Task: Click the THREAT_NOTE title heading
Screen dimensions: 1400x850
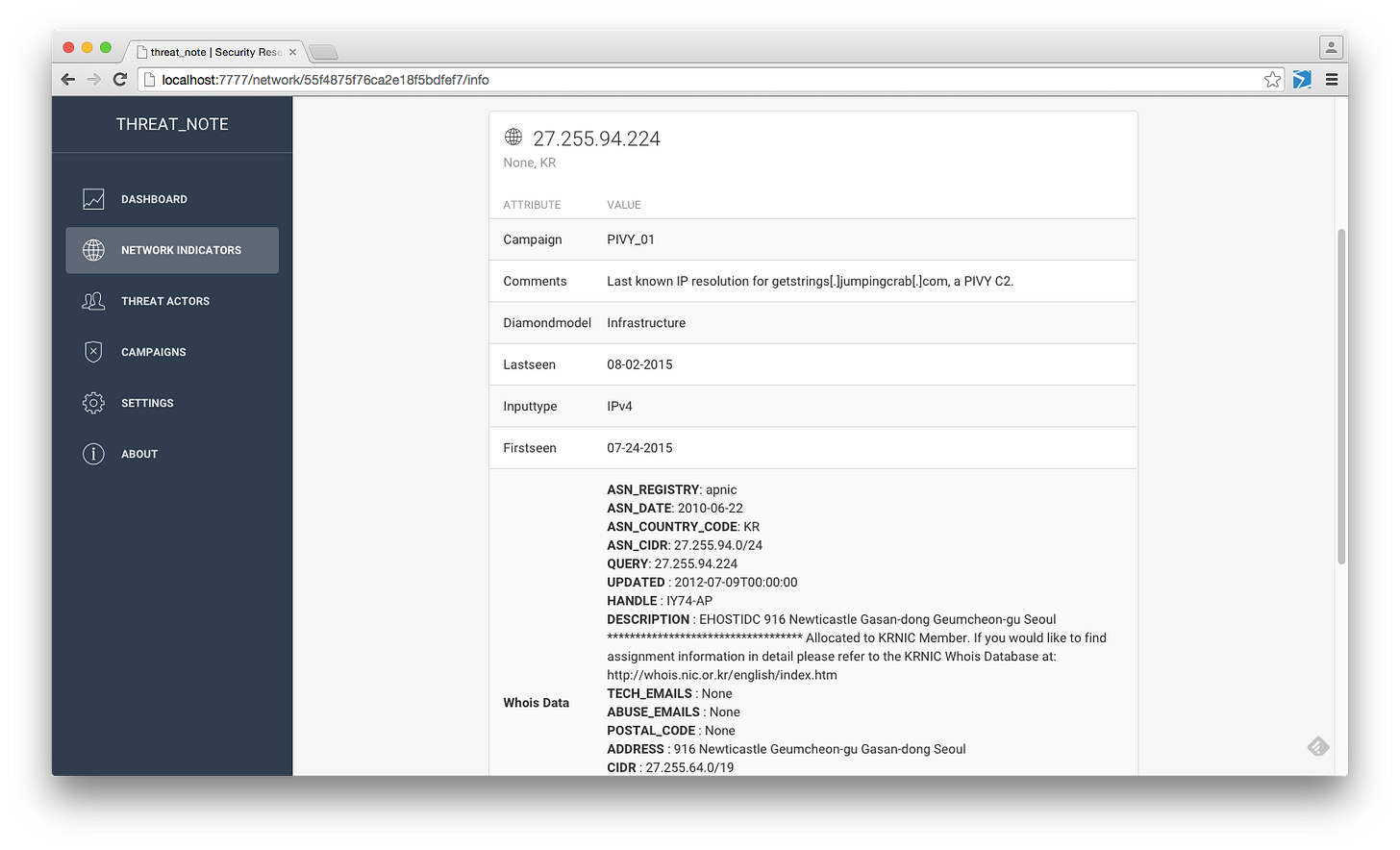Action: (172, 124)
